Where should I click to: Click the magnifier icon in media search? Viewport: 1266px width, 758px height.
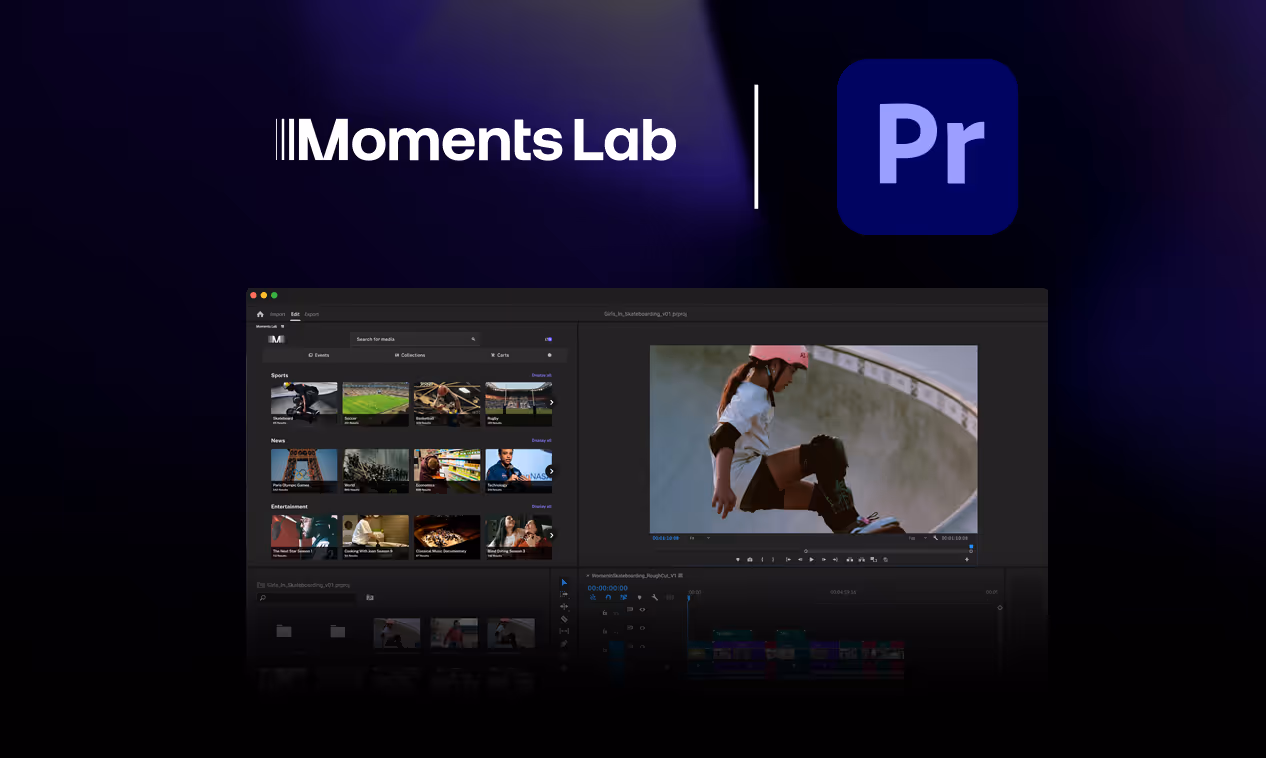[473, 339]
